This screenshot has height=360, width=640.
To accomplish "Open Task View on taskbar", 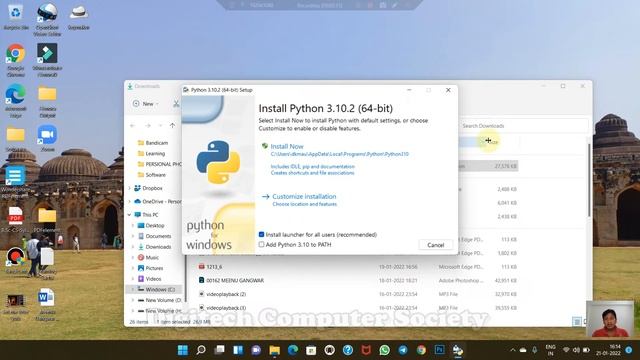I will coord(220,350).
